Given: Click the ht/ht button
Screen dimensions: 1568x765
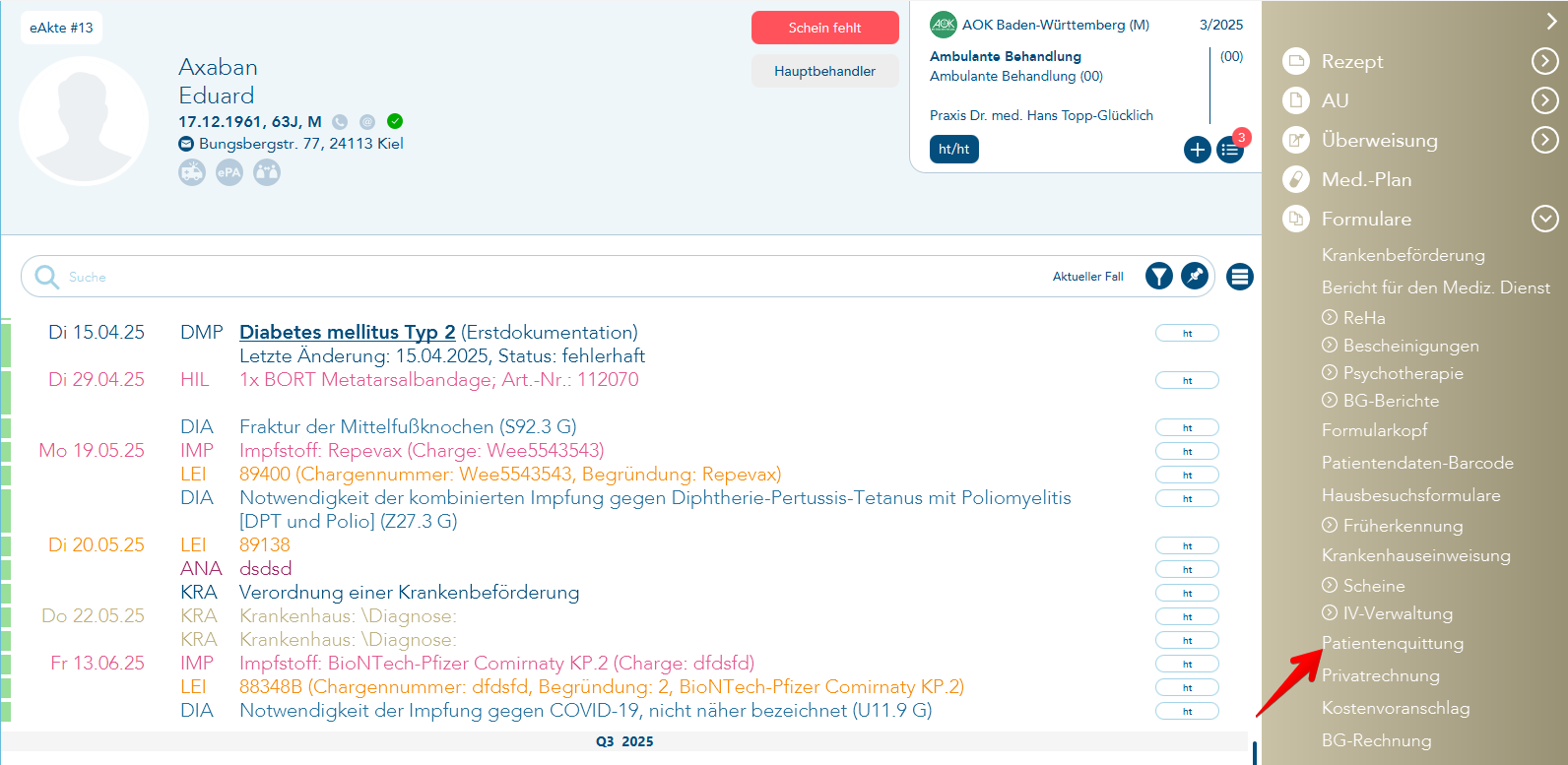Looking at the screenshot, I should [954, 149].
